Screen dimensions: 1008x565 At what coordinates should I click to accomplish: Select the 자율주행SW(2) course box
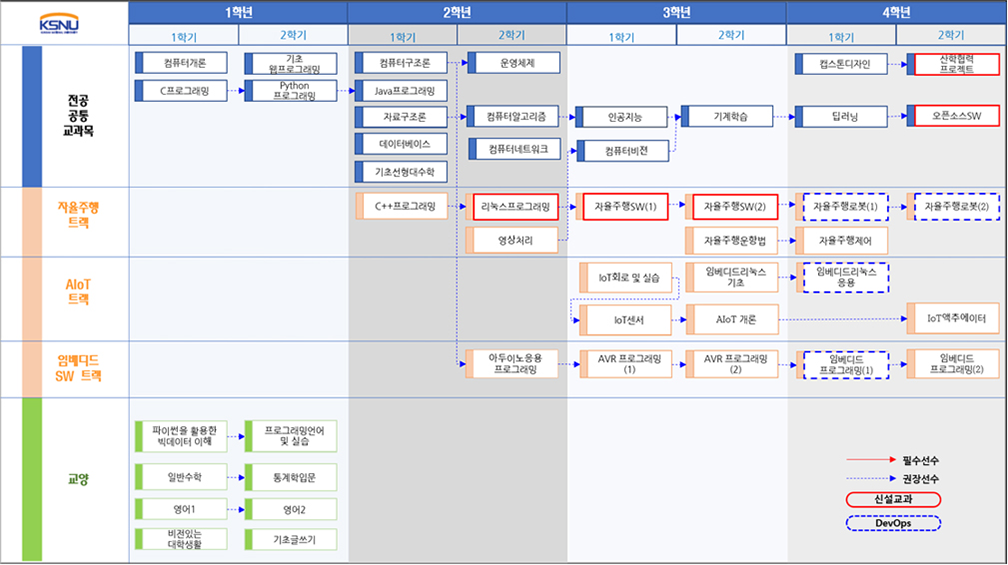coord(734,207)
